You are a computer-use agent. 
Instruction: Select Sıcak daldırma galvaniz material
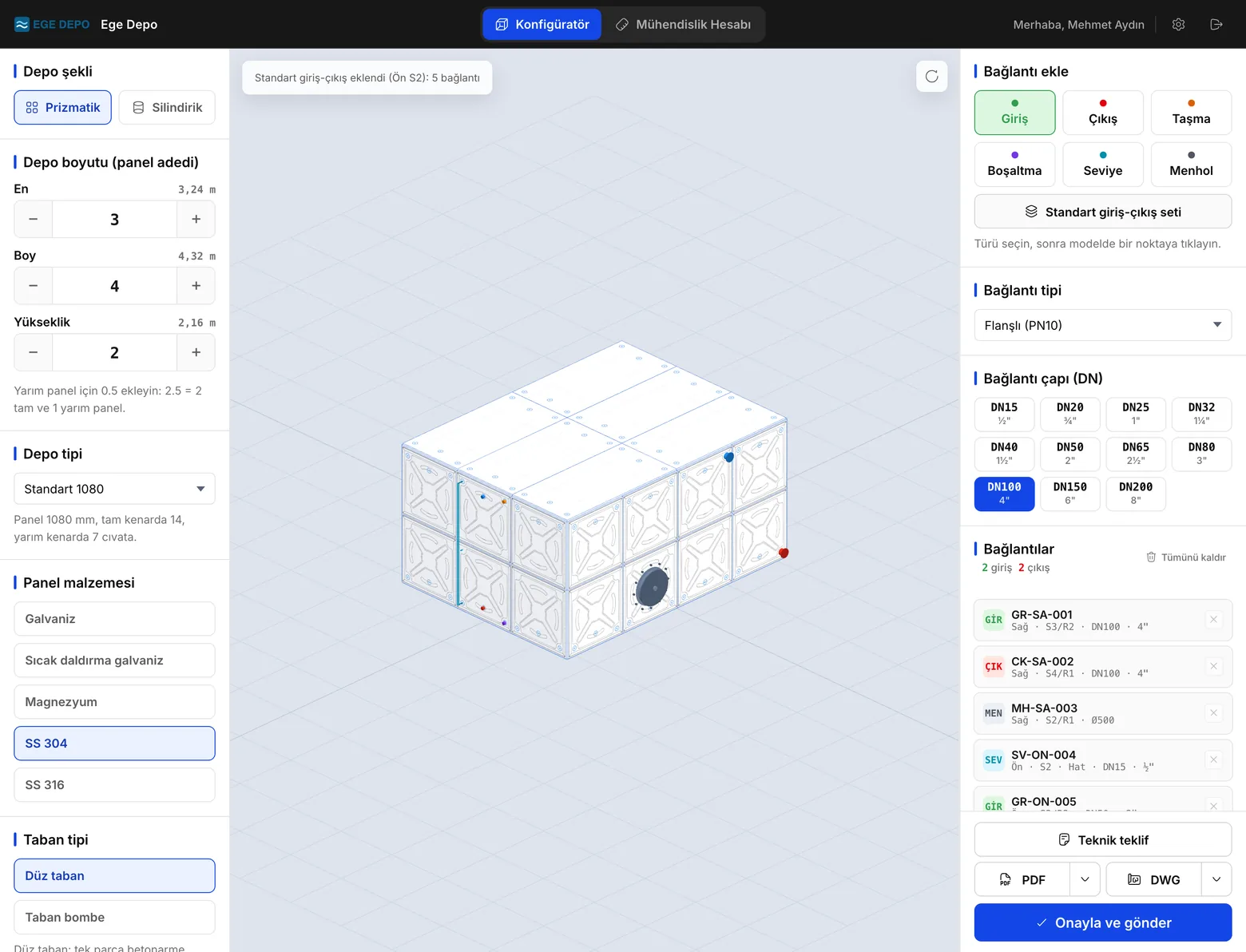click(x=114, y=660)
